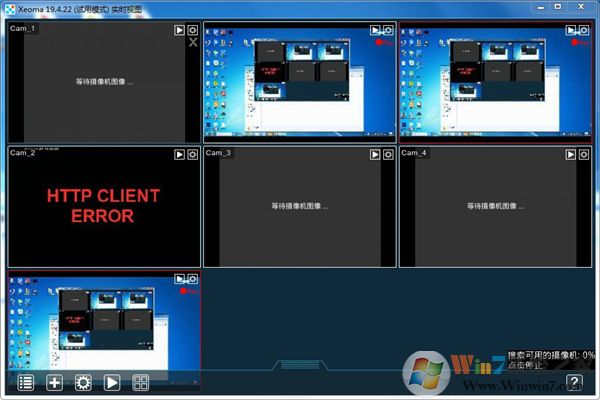Click Cam_4 play archive icon
Screen dimensions: 600x400
tap(571, 155)
